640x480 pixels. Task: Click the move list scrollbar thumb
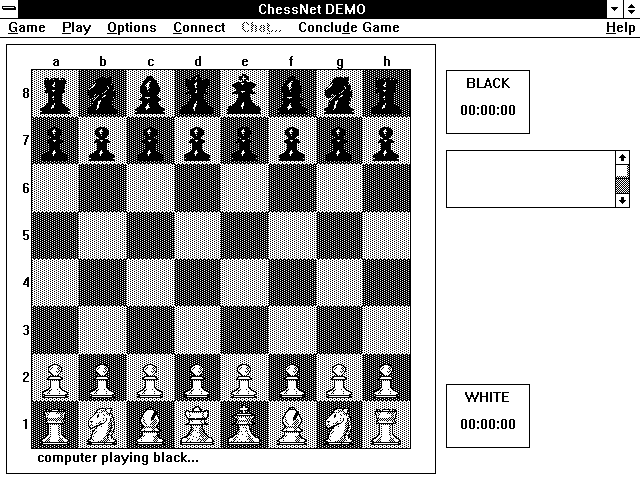(x=622, y=171)
